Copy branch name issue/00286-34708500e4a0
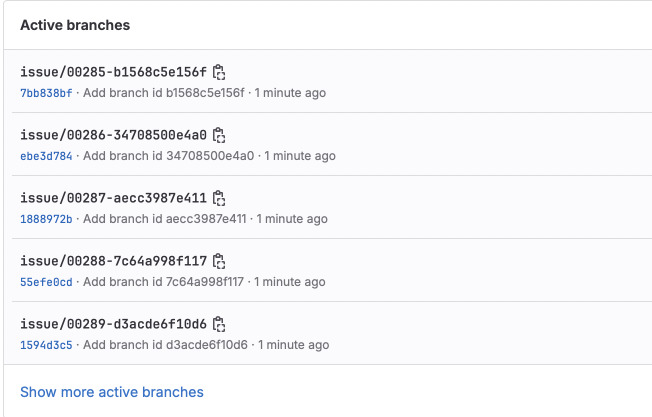652x417 pixels. 220,135
